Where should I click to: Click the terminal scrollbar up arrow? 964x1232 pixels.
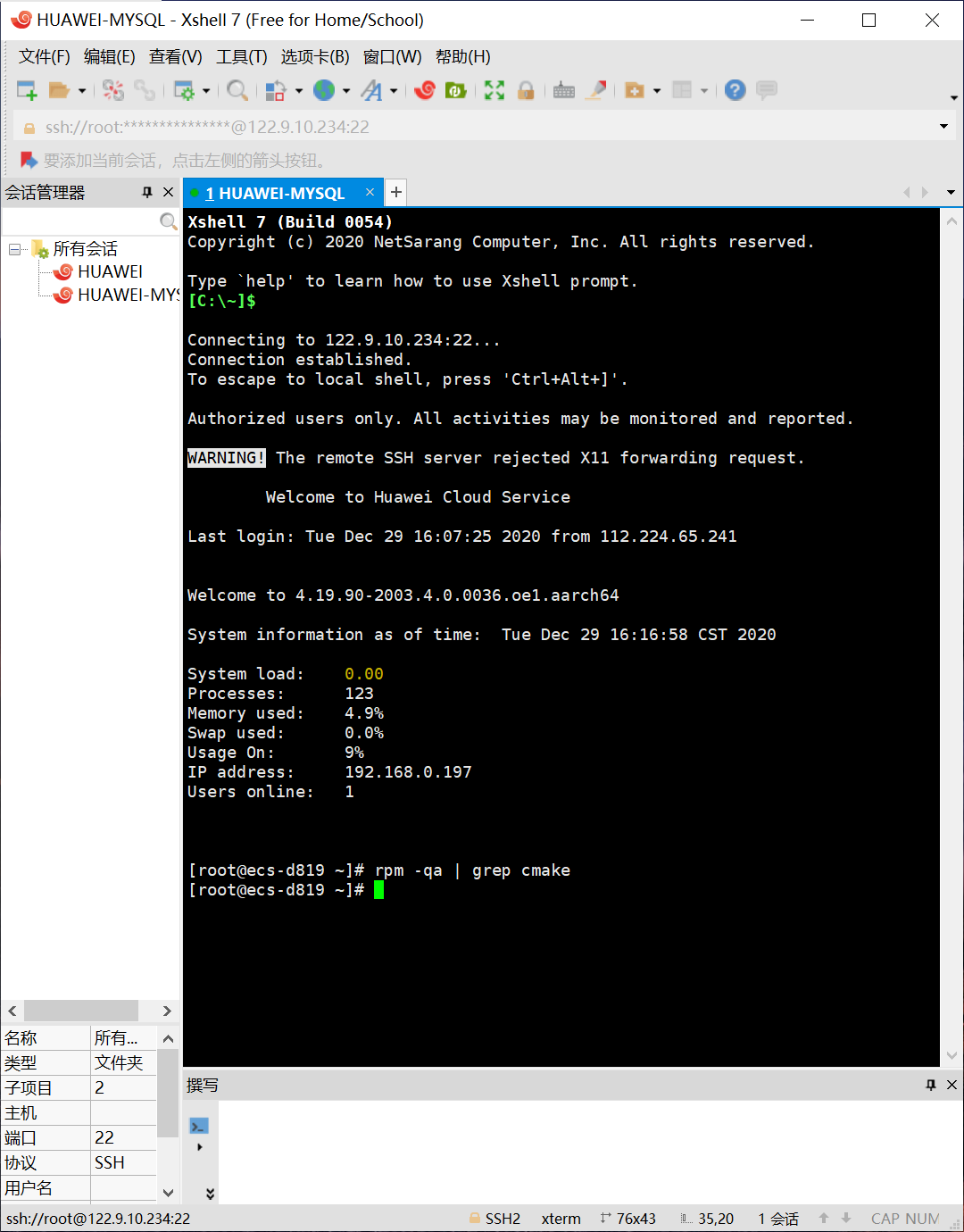[x=952, y=221]
